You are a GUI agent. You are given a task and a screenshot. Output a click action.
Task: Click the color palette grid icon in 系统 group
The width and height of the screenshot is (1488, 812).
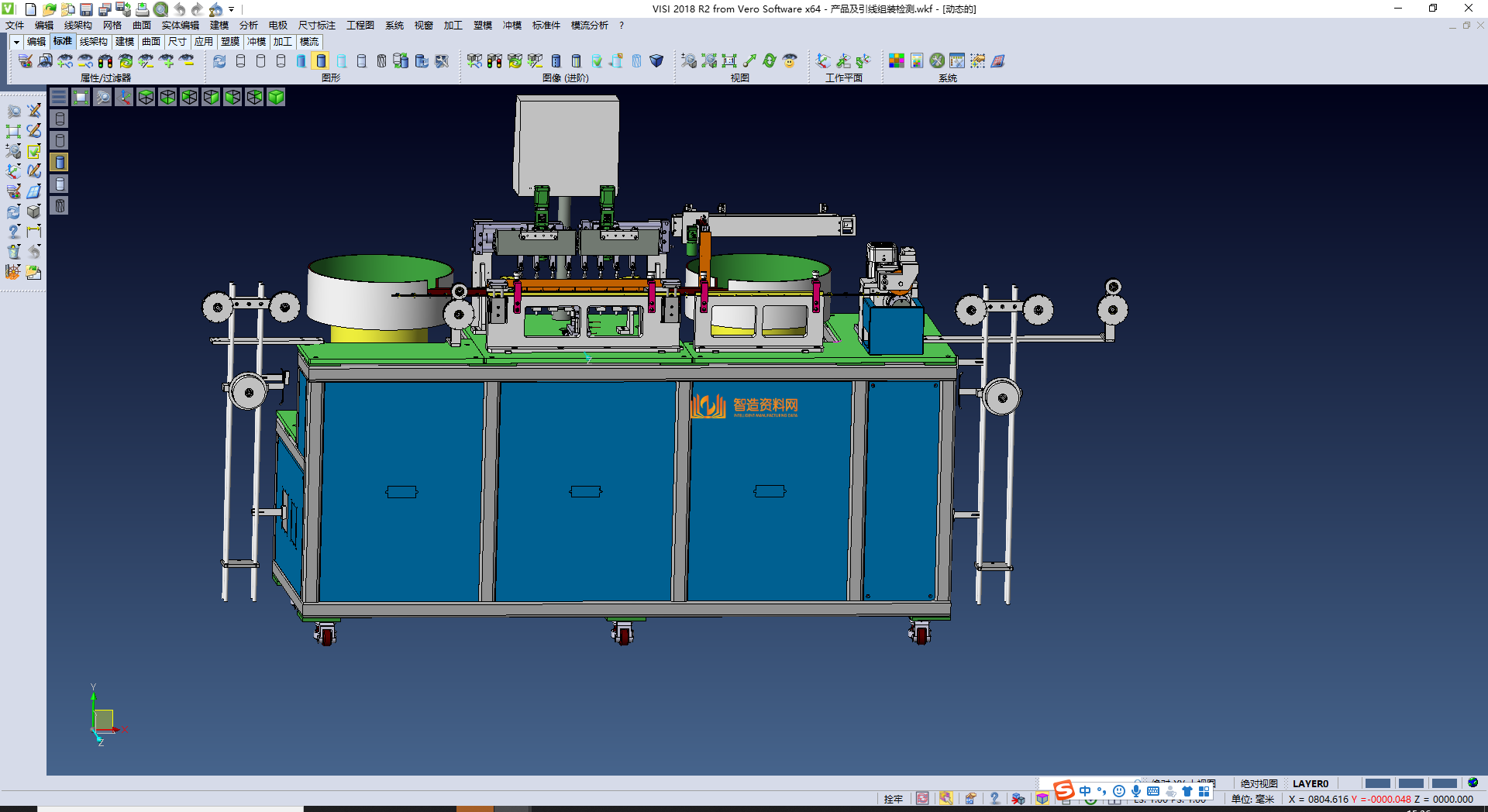[x=896, y=61]
